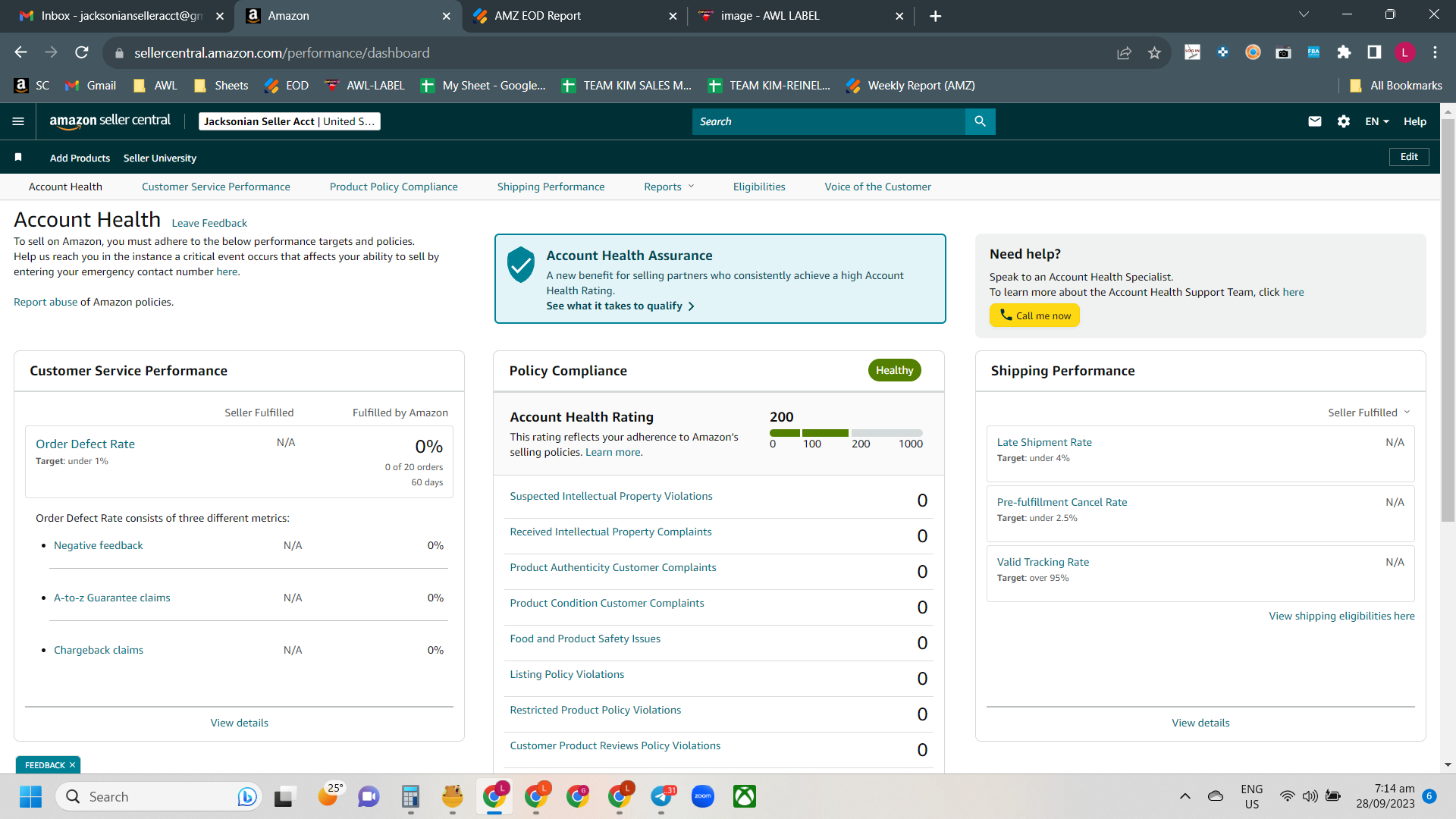This screenshot has height=819, width=1456.
Task: Close the FEEDBACK tab button
Action: (72, 765)
